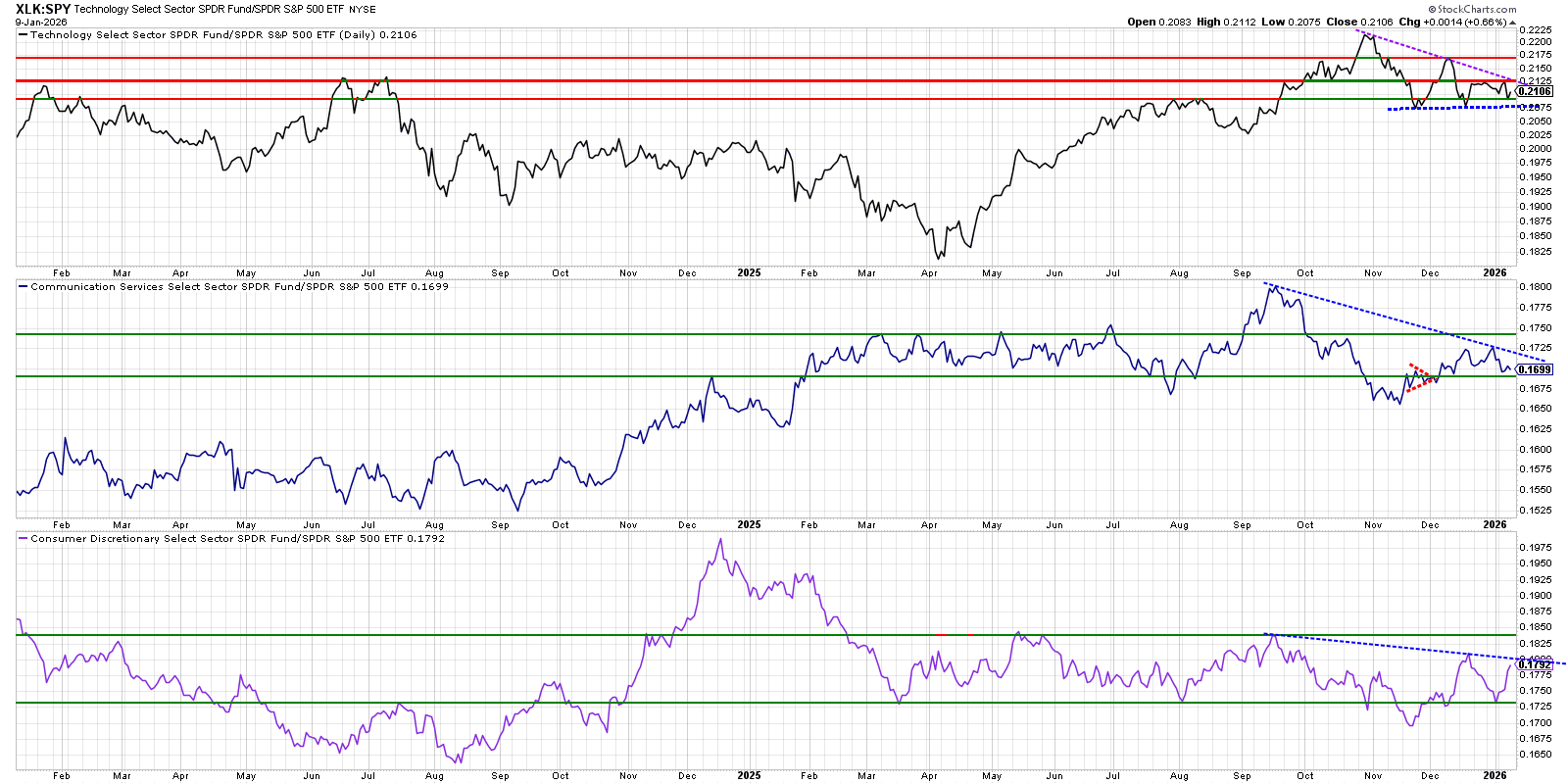Image resolution: width=1568 pixels, height=784 pixels.
Task: Click 0.1750 on Communication Services panel axis
Action: click(1535, 328)
